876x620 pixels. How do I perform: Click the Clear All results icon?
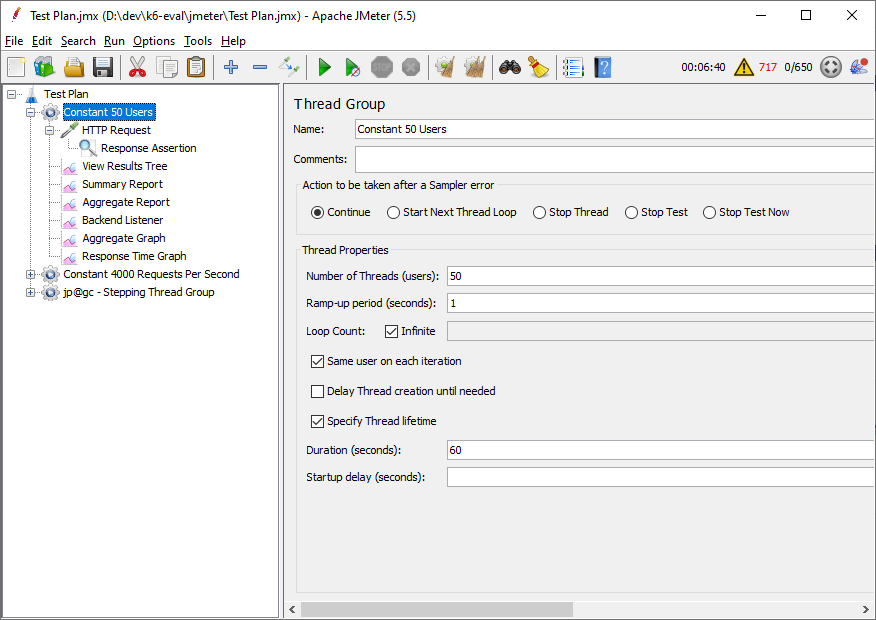pos(474,68)
